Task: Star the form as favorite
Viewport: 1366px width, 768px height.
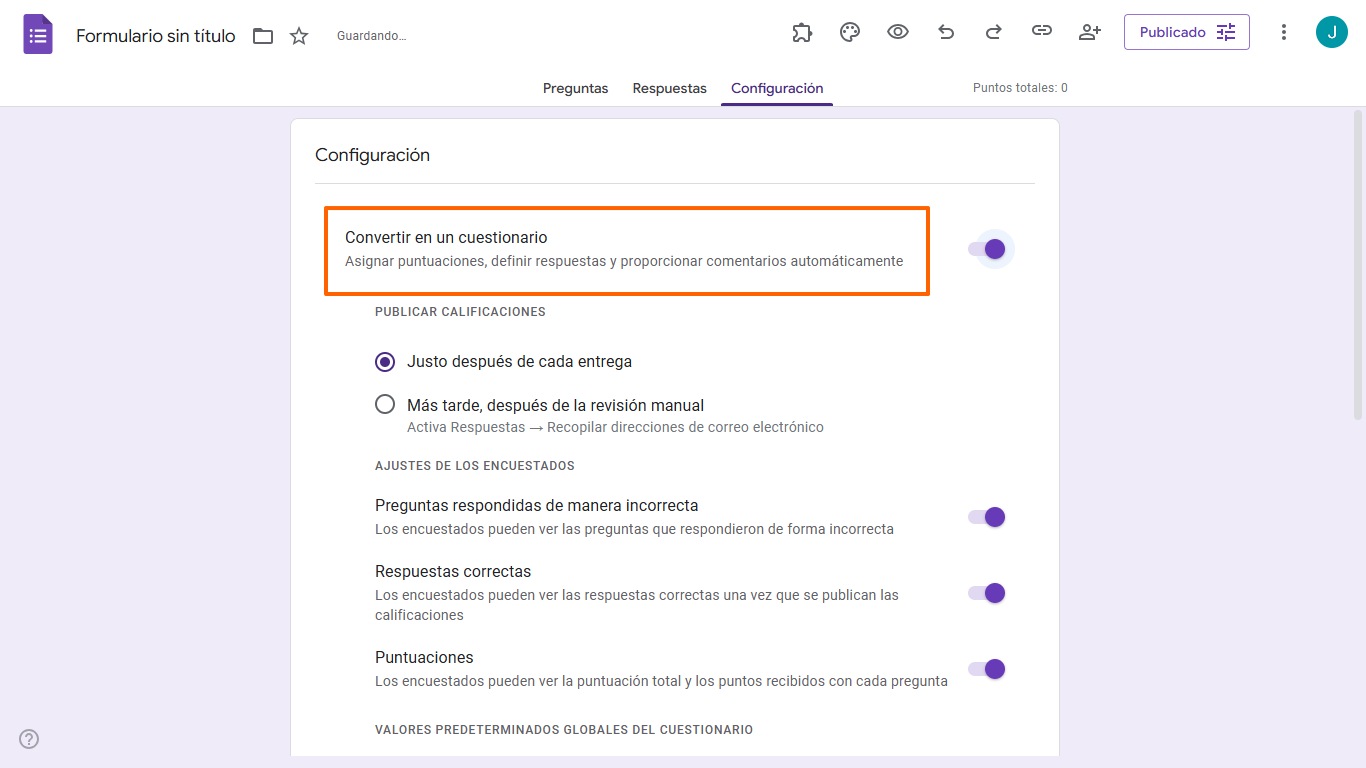Action: (298, 35)
